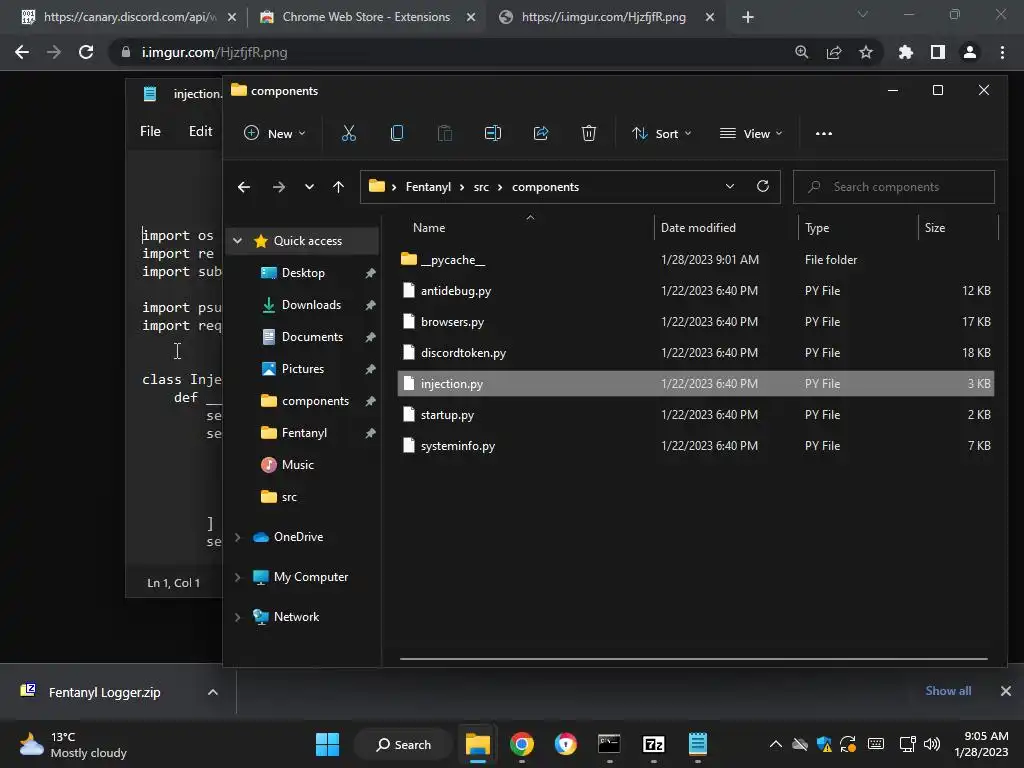Sort by the Date modified column header

[x=698, y=228]
